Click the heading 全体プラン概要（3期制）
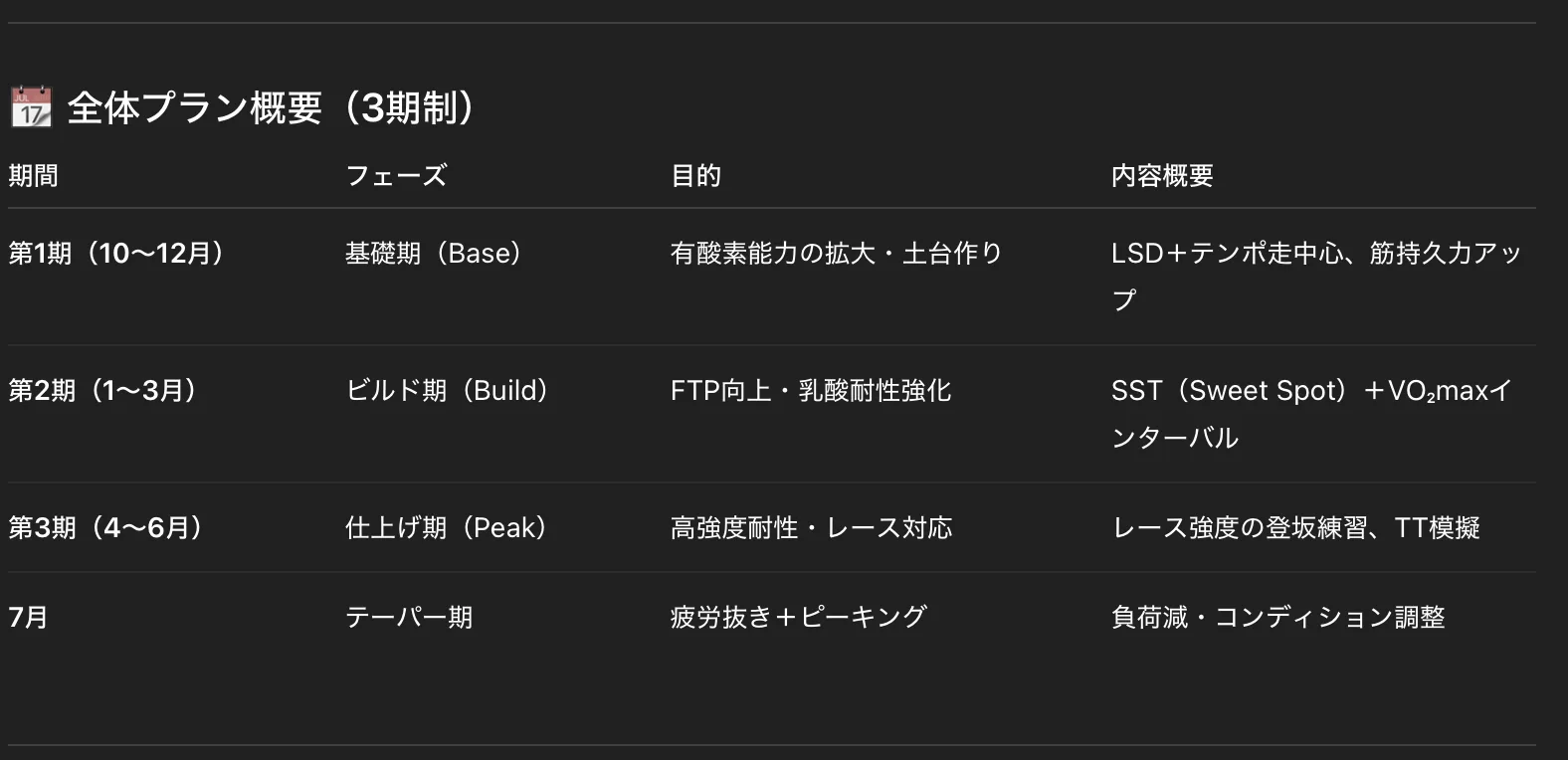Image resolution: width=1568 pixels, height=760 pixels. pos(271,107)
